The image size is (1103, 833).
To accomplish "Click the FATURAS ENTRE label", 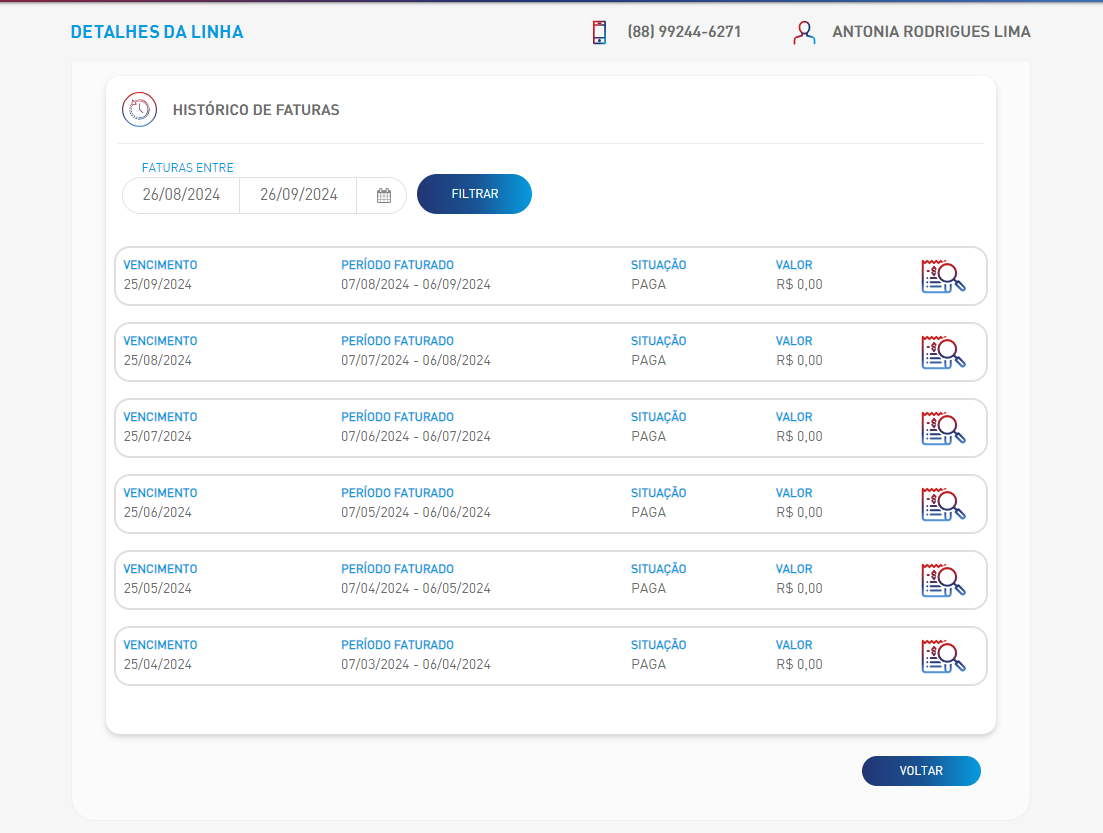I will pos(188,167).
